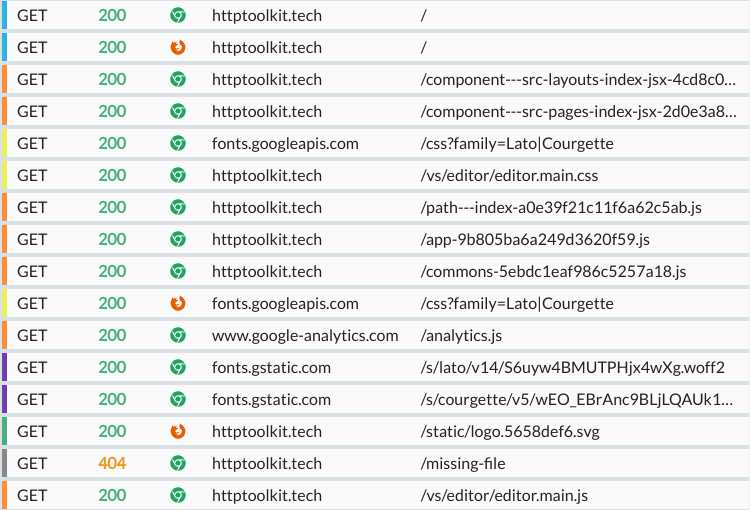Screen dimensions: 750x510
Task: Click the Chrome icon on the editor.main.js row
Action: (178, 496)
